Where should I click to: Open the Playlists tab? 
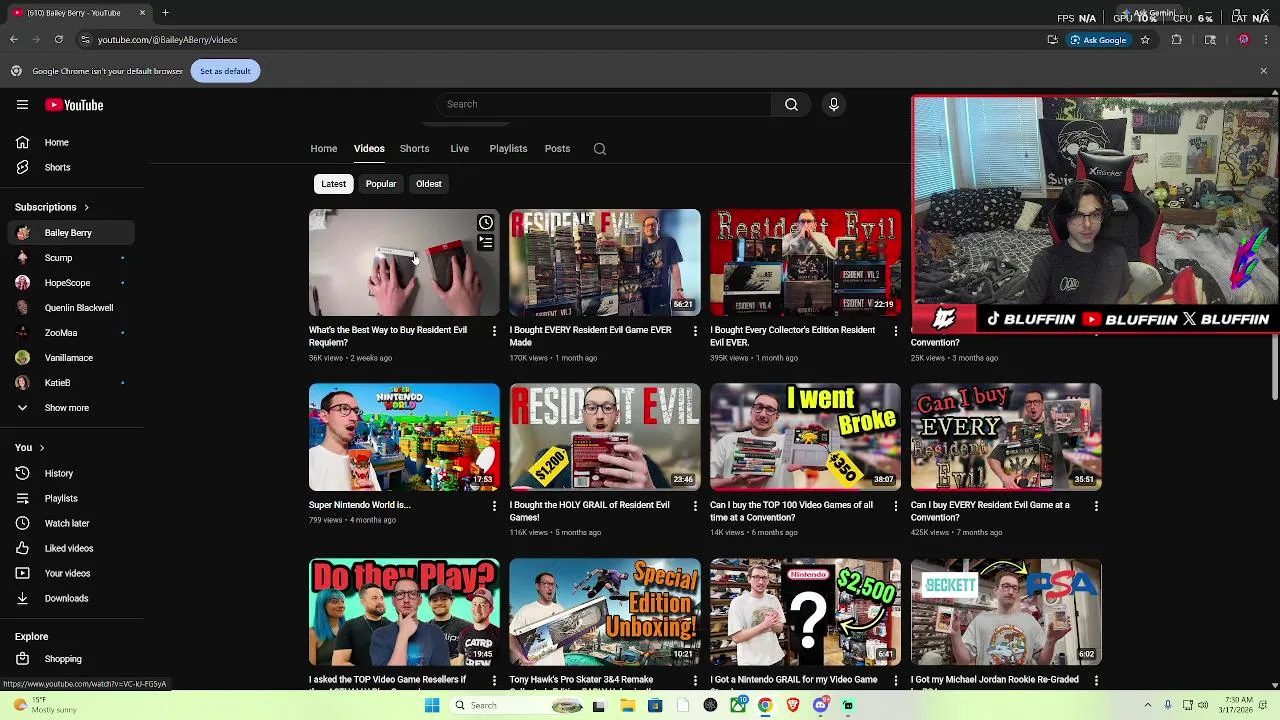coord(508,149)
